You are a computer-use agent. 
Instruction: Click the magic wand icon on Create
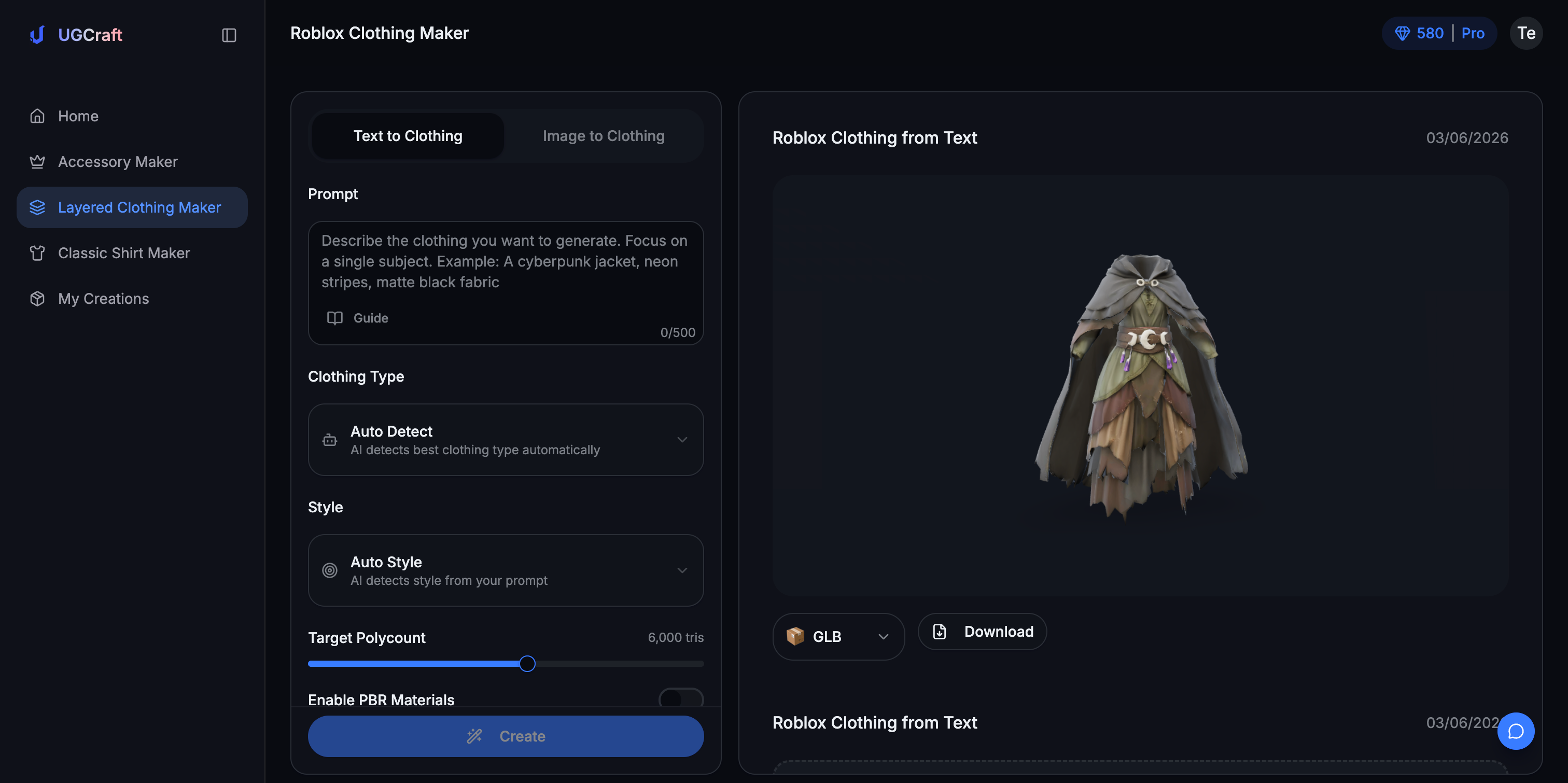[x=474, y=736]
